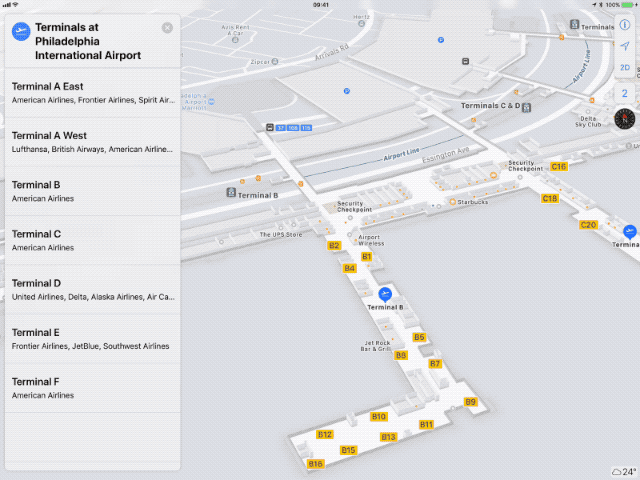Tap the Delta Sky Club label

pyautogui.click(x=588, y=122)
